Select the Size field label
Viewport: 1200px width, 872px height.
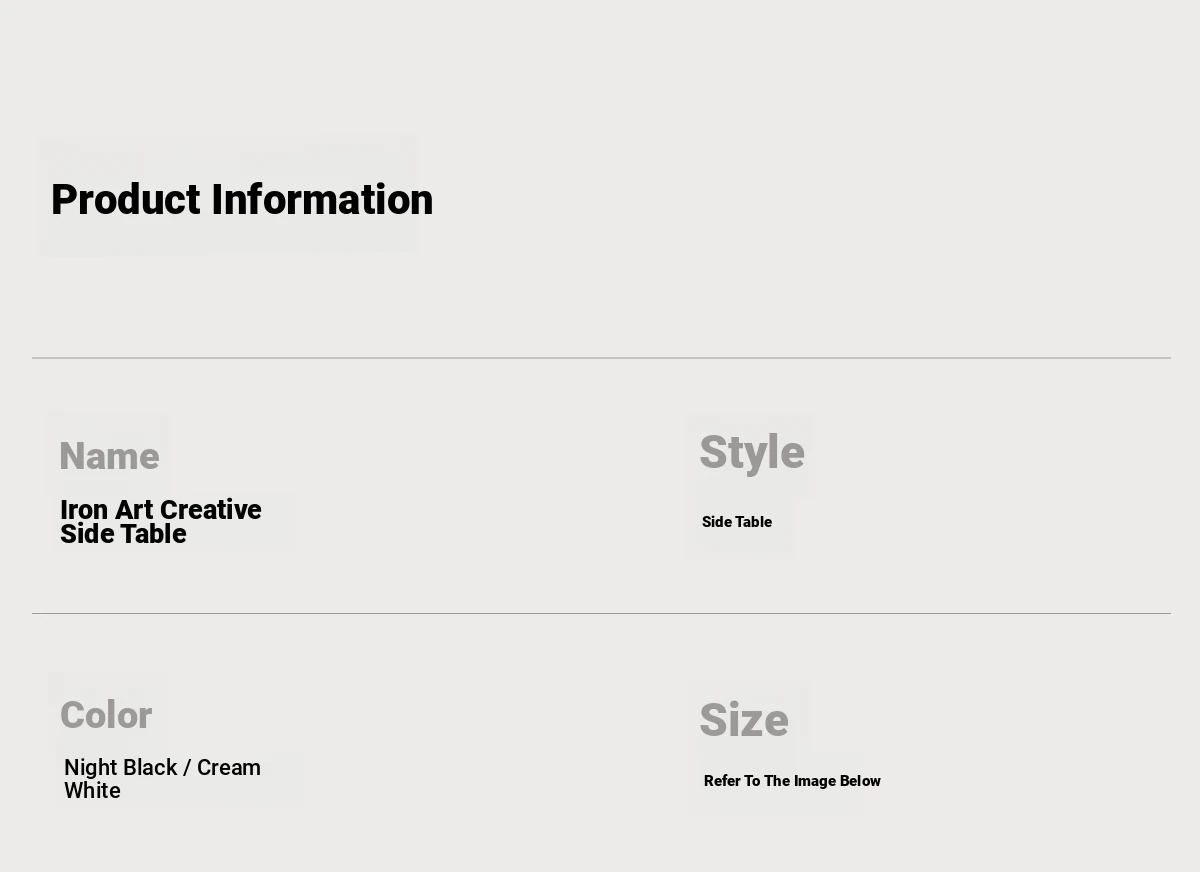[x=744, y=720]
